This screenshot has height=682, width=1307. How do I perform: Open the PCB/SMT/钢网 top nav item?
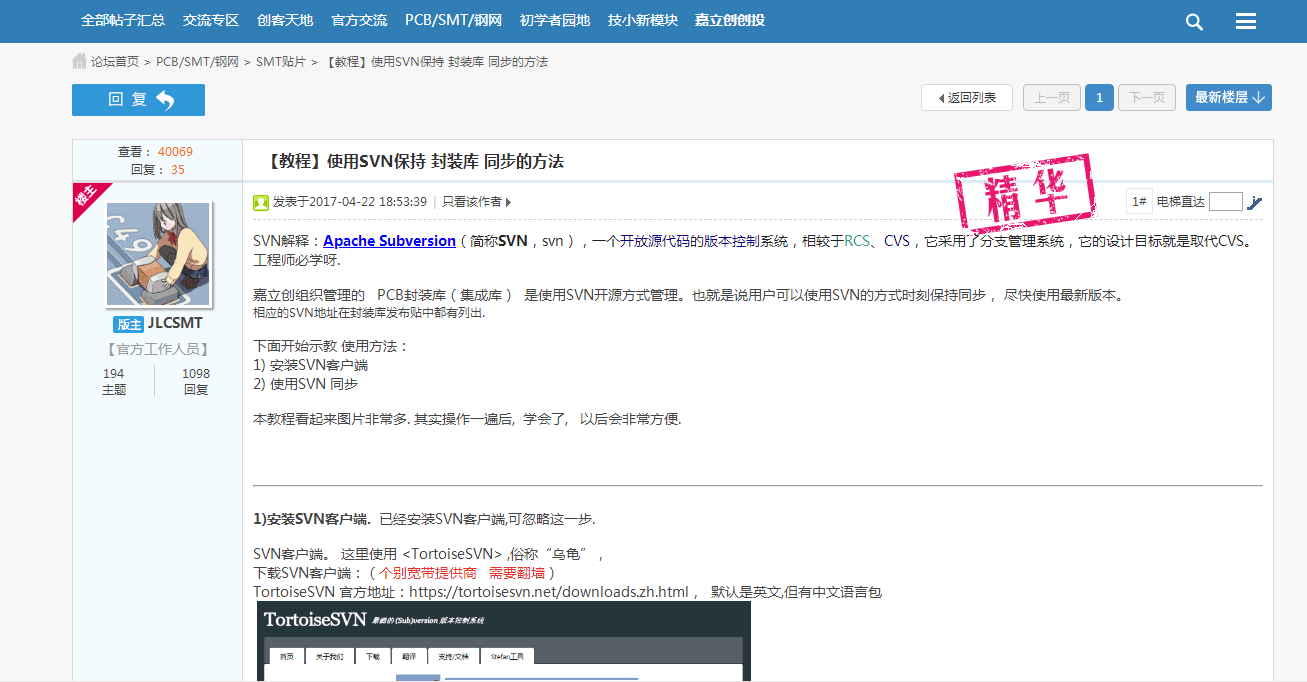click(453, 20)
